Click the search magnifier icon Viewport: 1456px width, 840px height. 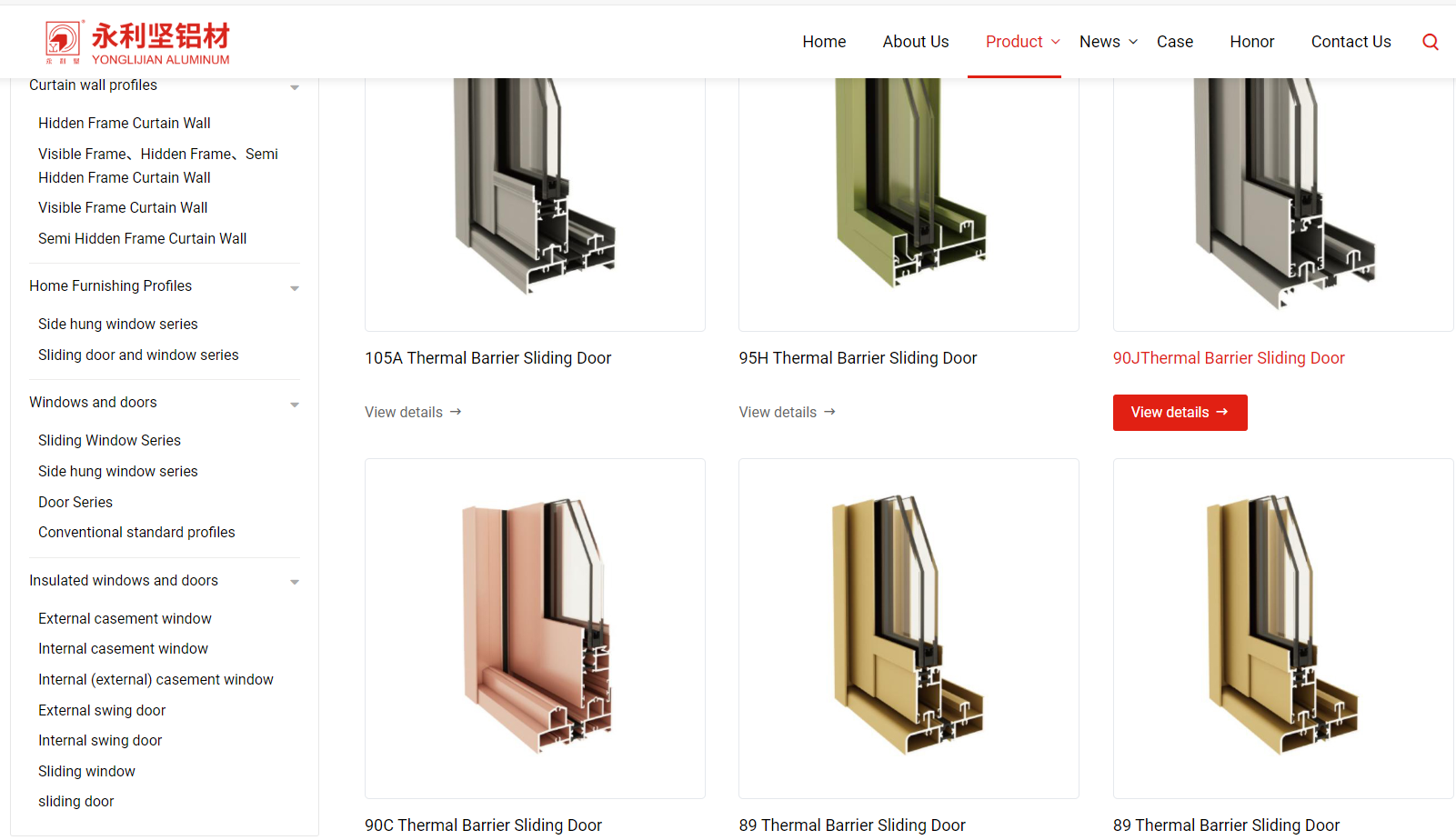(x=1430, y=42)
